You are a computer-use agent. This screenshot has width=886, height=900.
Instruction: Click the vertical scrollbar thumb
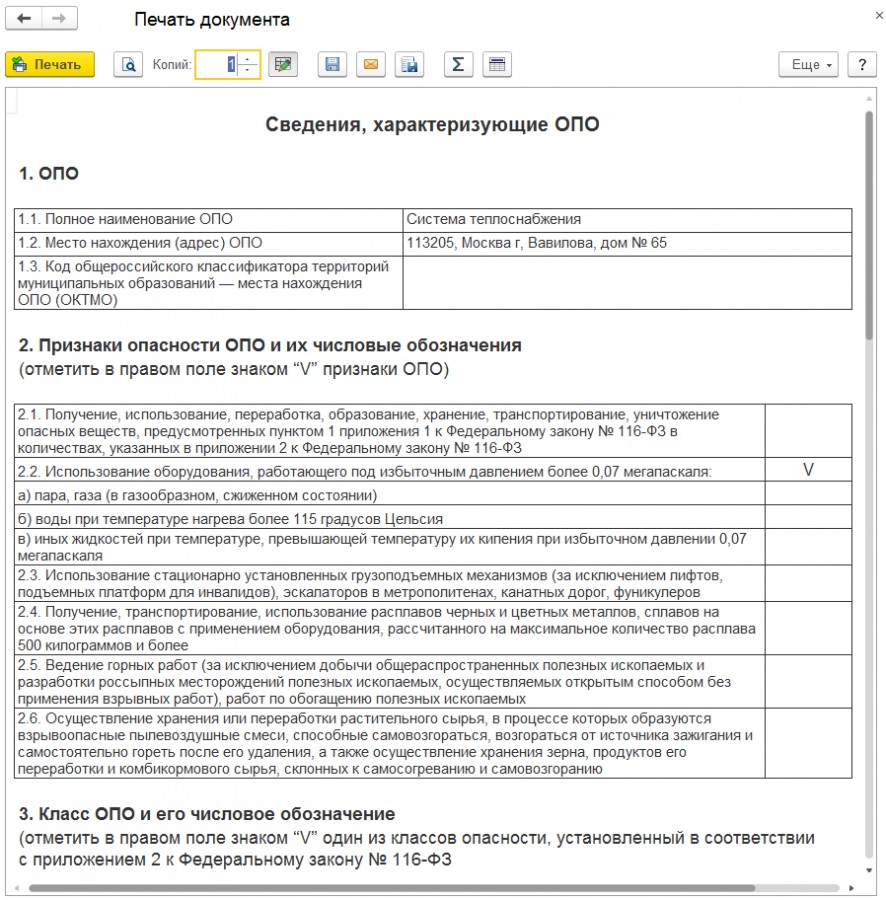pos(869,224)
